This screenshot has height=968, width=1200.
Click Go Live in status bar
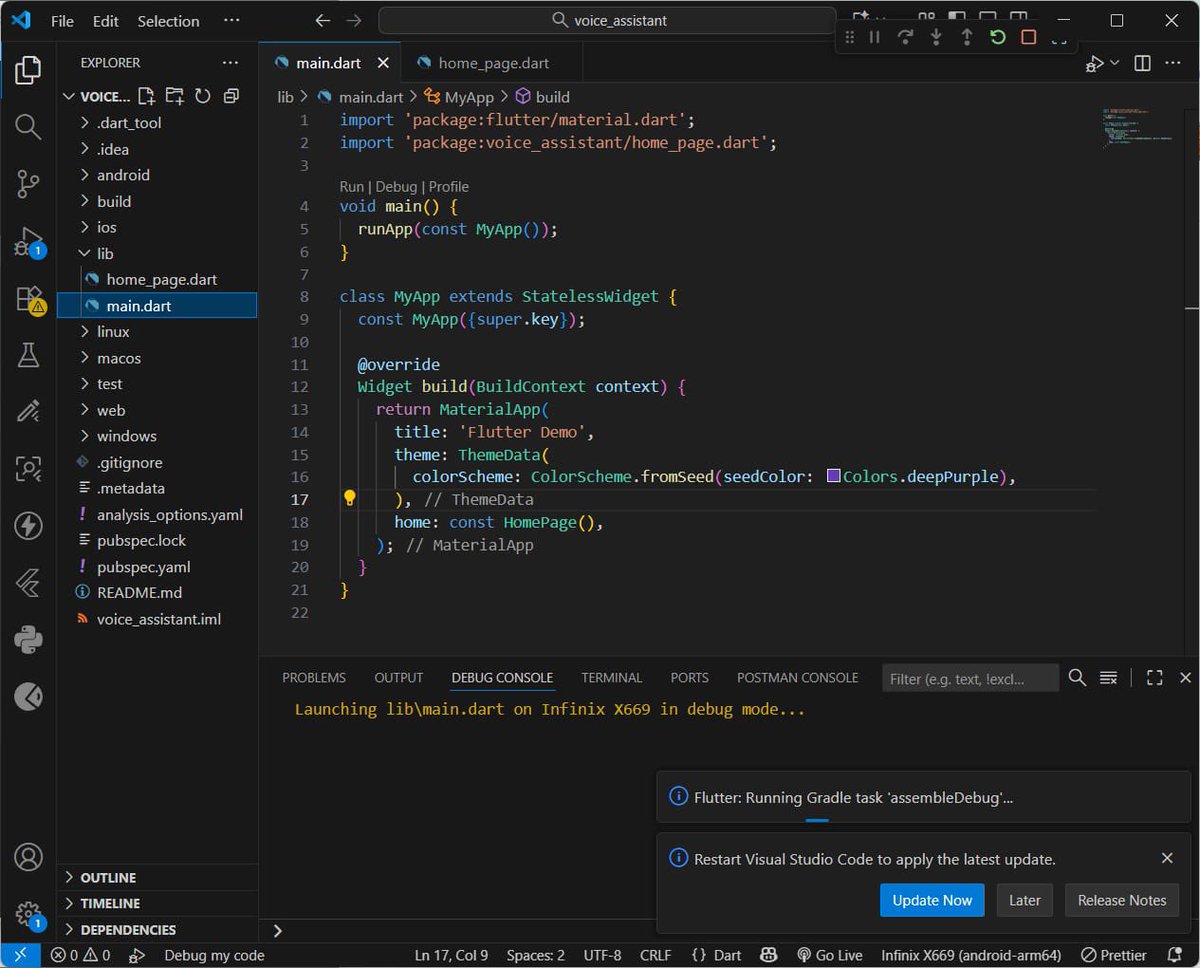tap(829, 955)
